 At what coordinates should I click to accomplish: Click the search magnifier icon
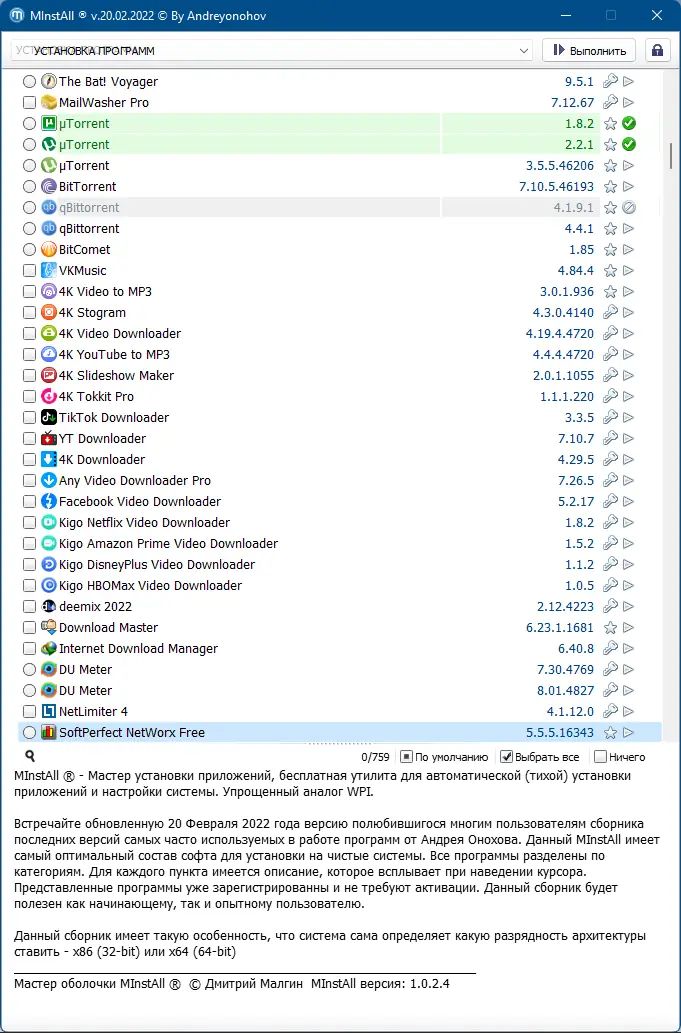tap(30, 756)
